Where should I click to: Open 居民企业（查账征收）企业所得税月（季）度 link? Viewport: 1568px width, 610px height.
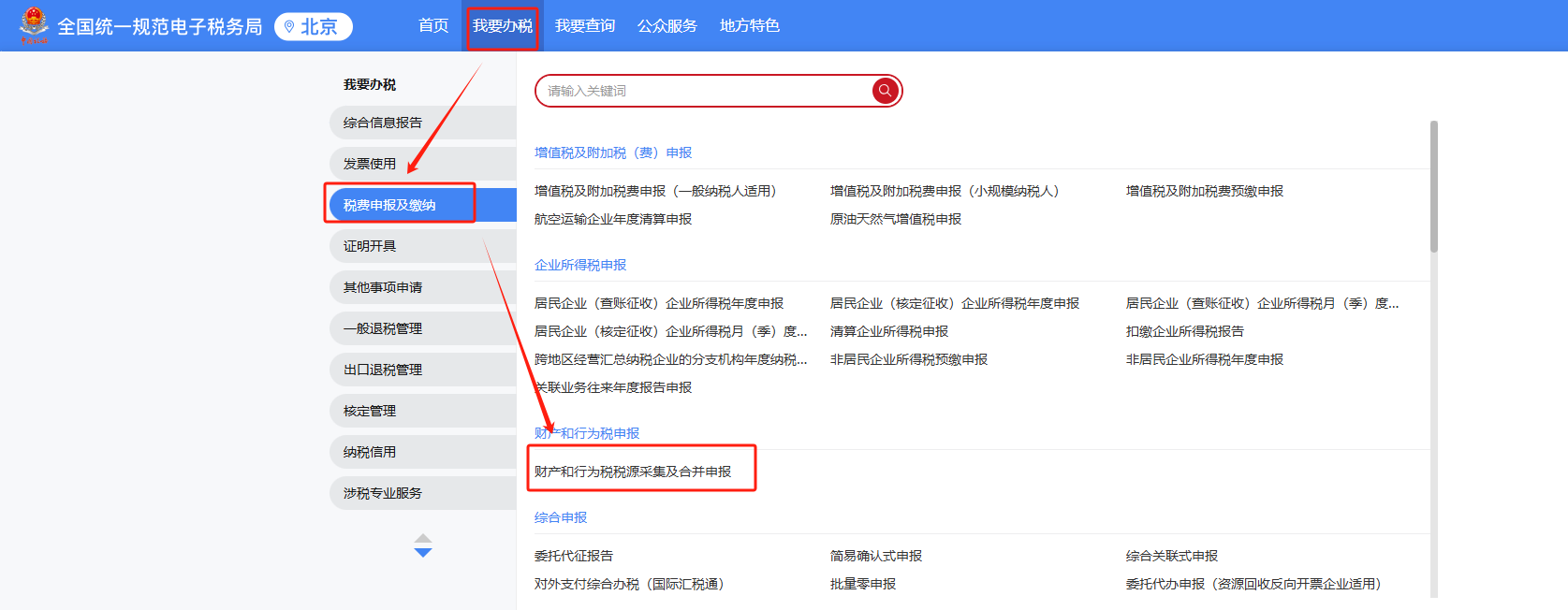1263,303
